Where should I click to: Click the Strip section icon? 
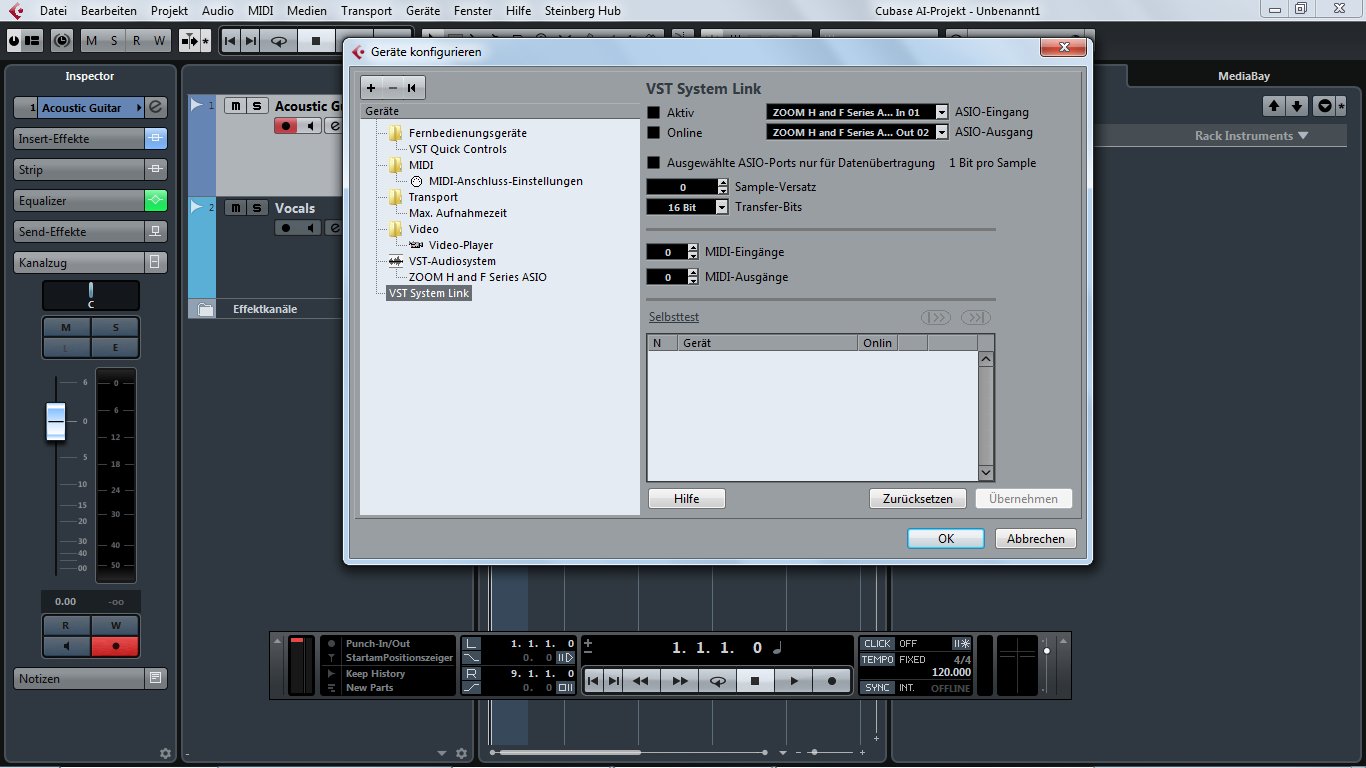(x=156, y=170)
